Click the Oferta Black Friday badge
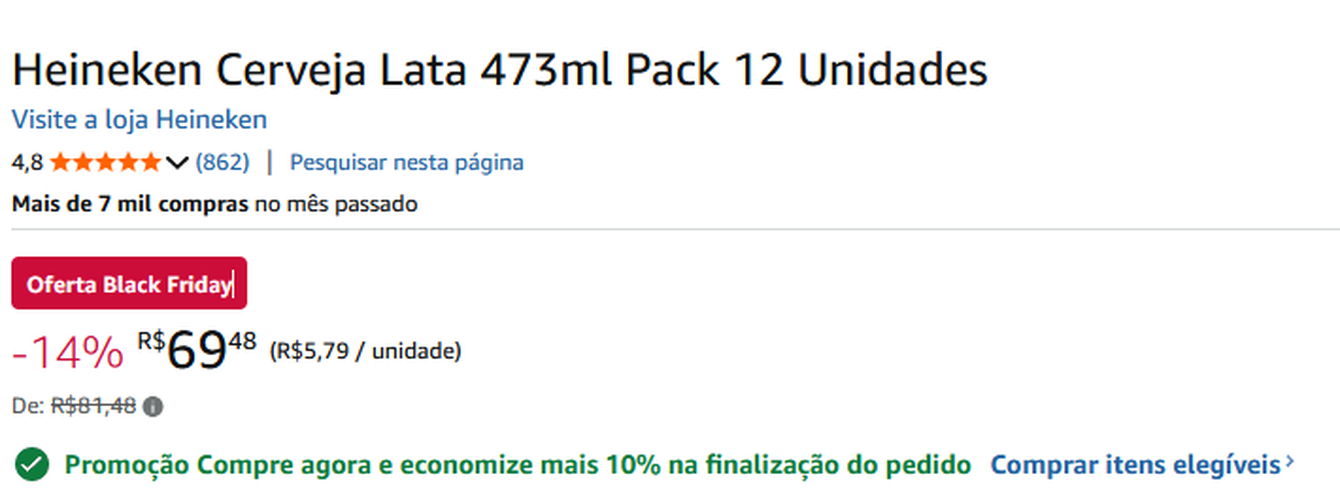 tap(129, 284)
